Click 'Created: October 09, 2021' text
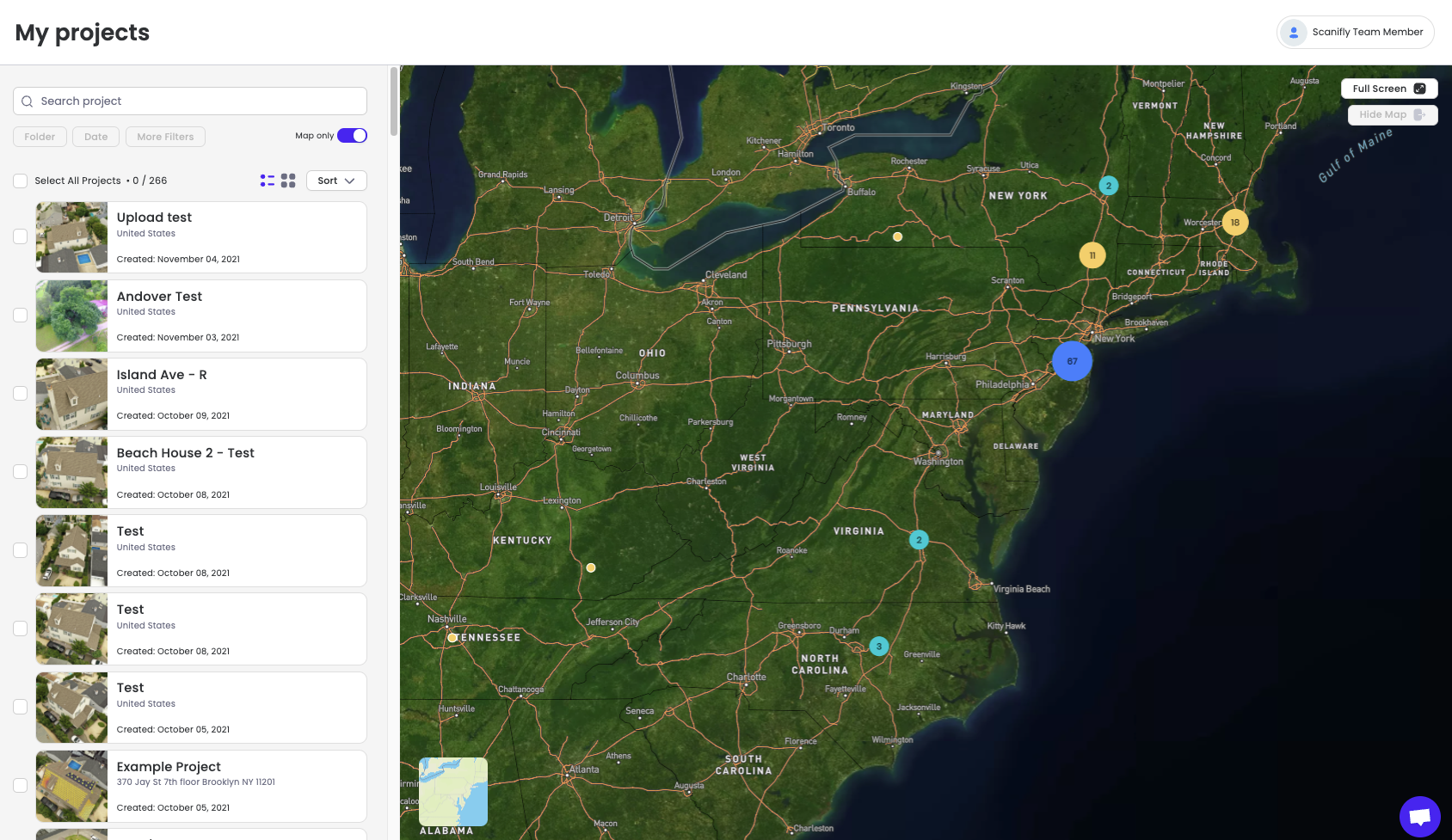1452x840 pixels. (173, 415)
